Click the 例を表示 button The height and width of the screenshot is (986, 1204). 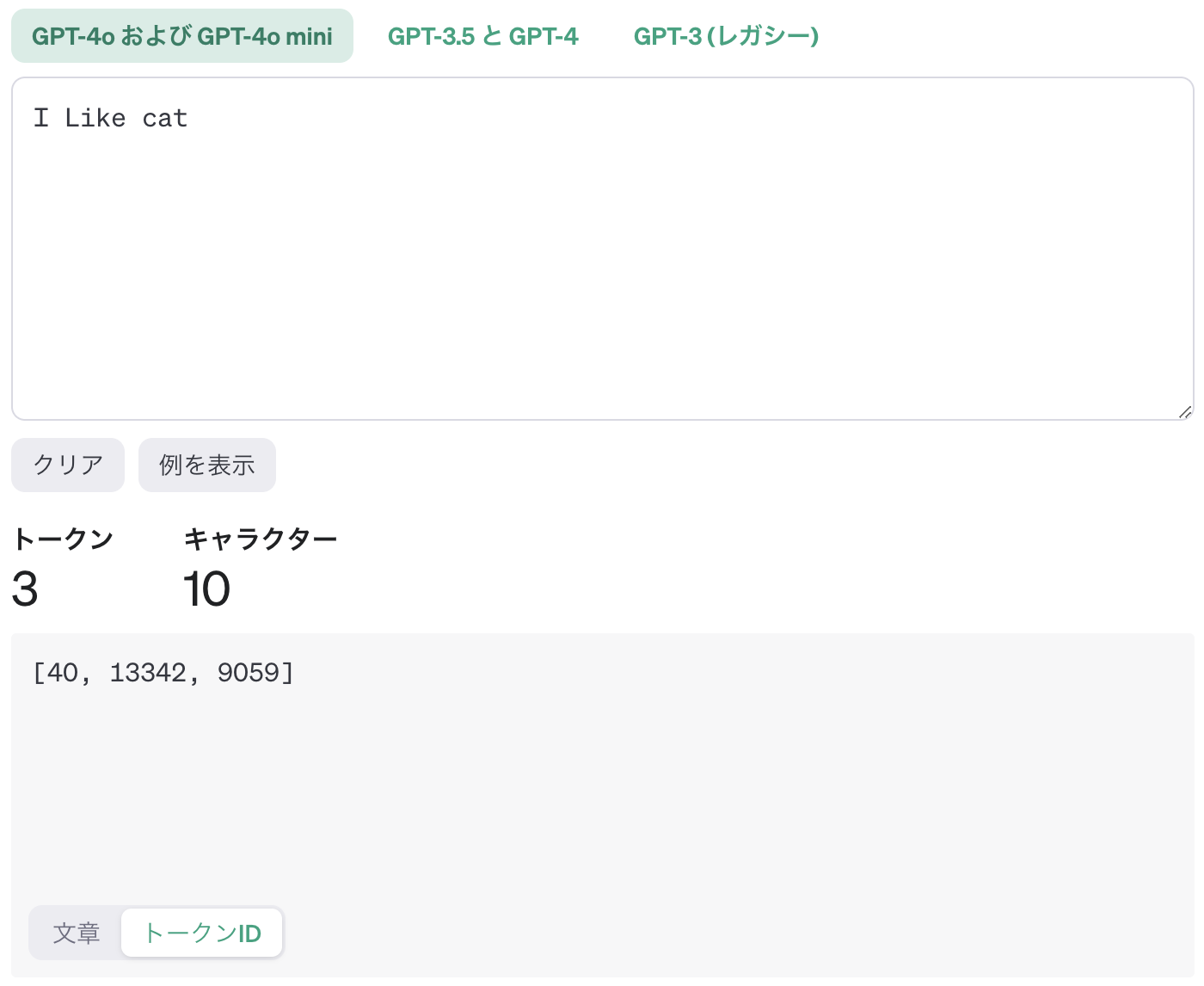pyautogui.click(x=207, y=465)
